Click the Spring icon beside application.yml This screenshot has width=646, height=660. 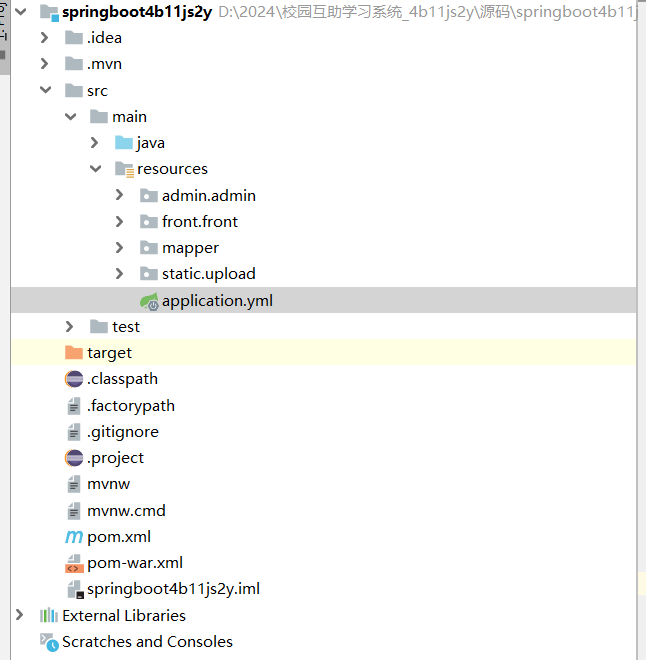click(x=148, y=300)
